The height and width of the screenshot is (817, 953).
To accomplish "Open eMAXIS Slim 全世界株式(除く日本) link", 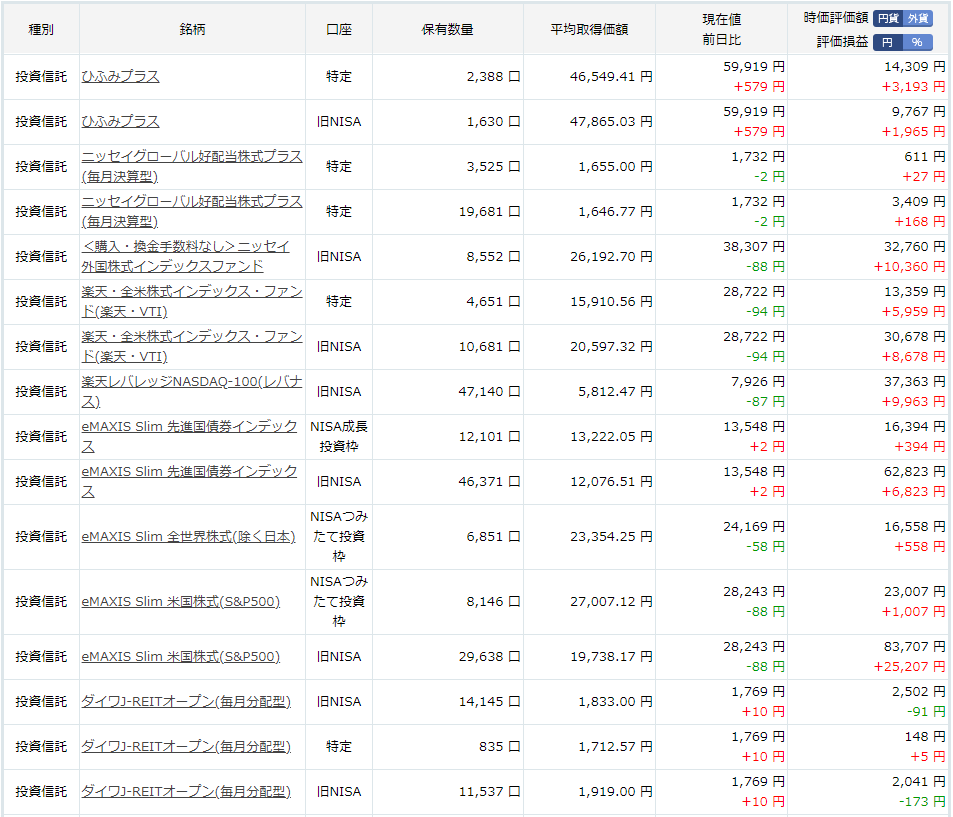I will click(x=188, y=537).
